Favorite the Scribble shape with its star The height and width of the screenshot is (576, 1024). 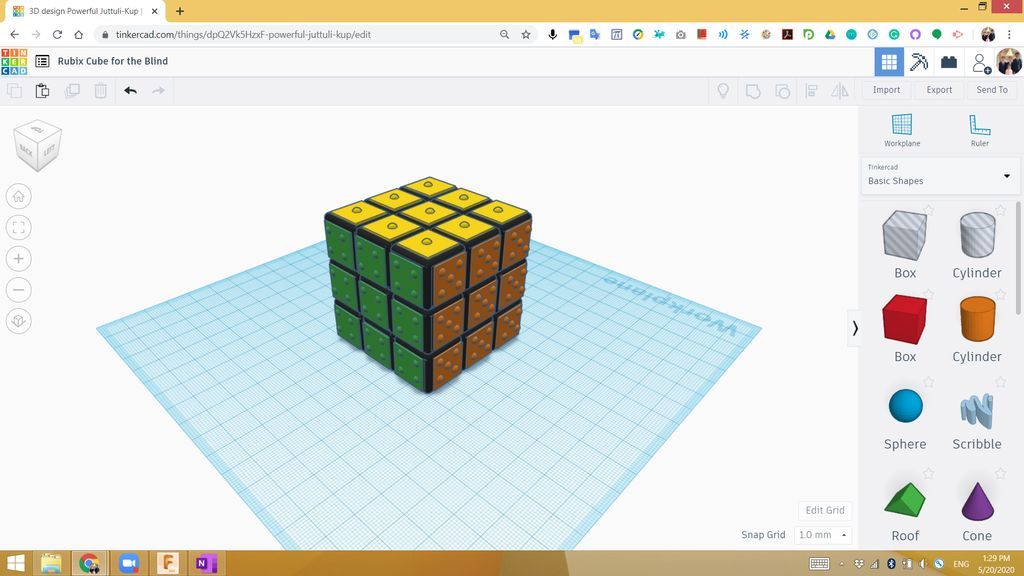pos(1000,383)
